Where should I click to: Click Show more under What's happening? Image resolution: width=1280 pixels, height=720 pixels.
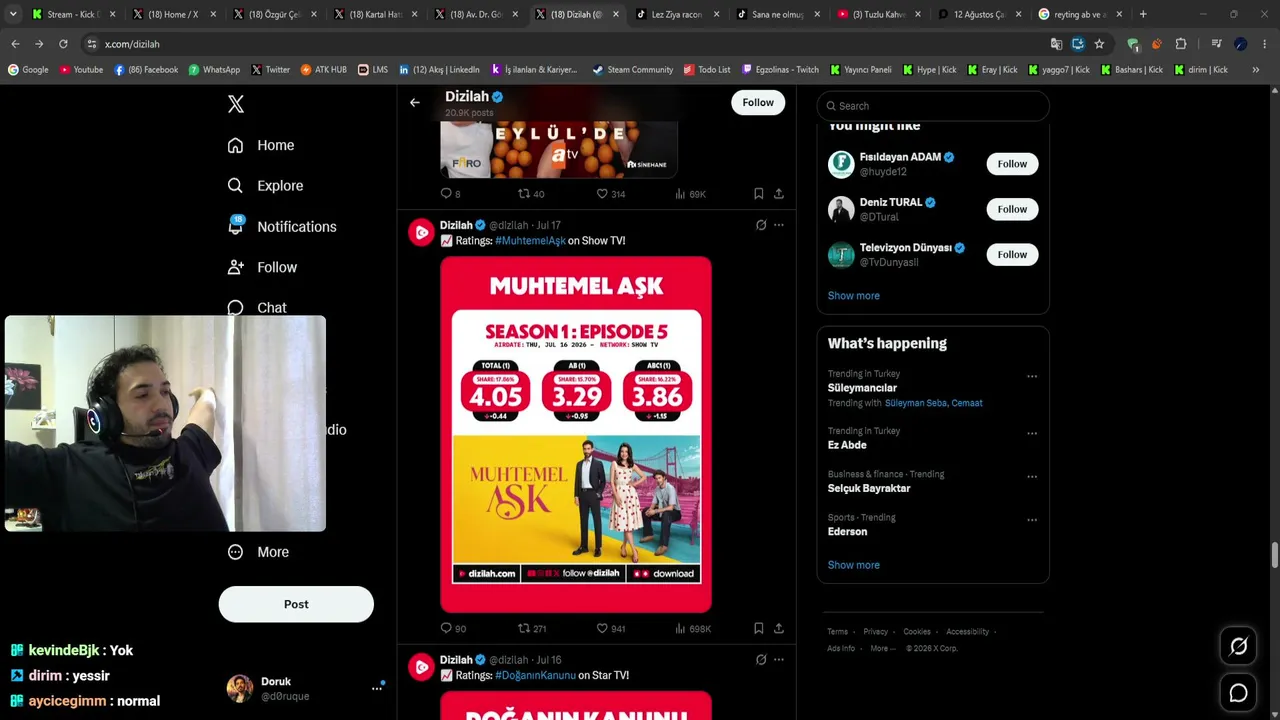pos(853,565)
